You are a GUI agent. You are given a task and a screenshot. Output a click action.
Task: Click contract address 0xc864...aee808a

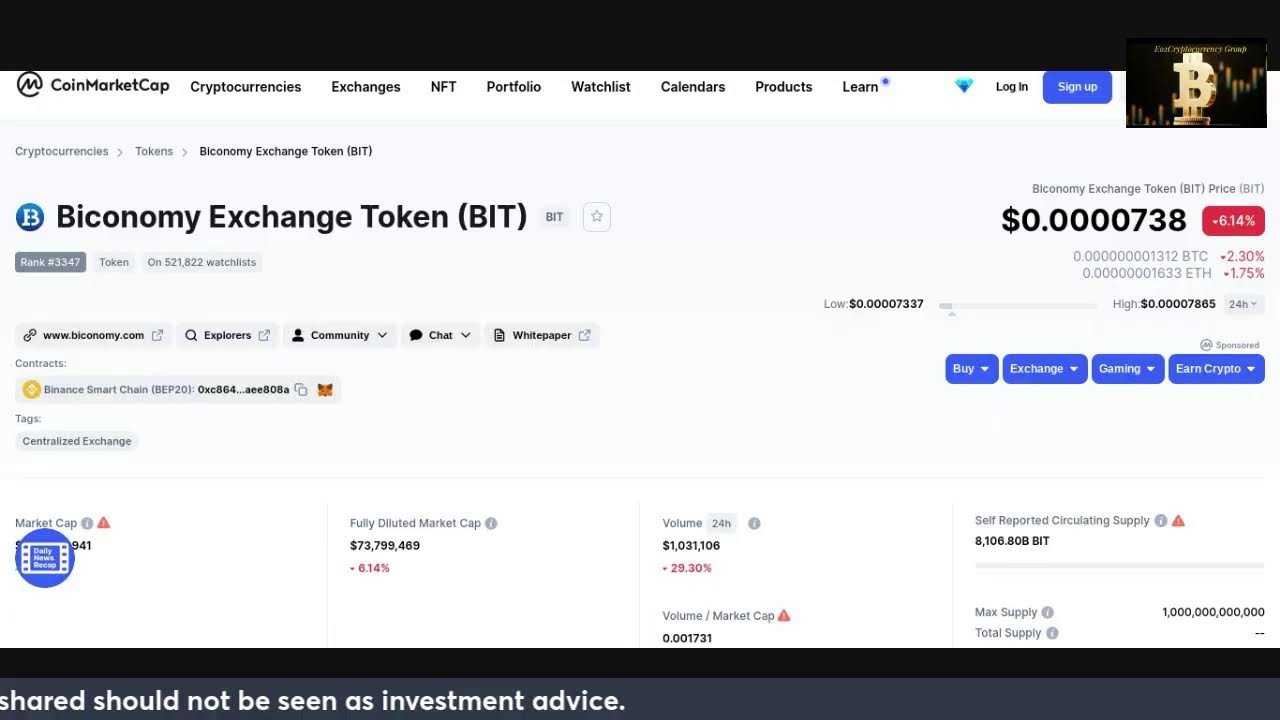coord(244,390)
